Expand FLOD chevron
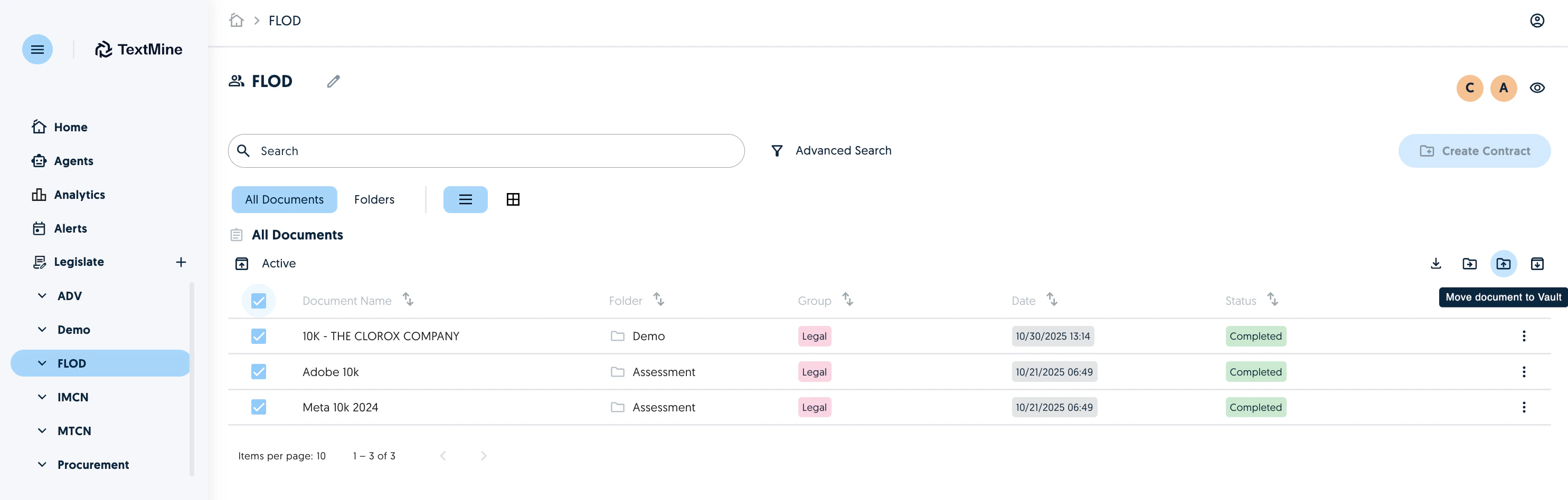 pyautogui.click(x=42, y=363)
